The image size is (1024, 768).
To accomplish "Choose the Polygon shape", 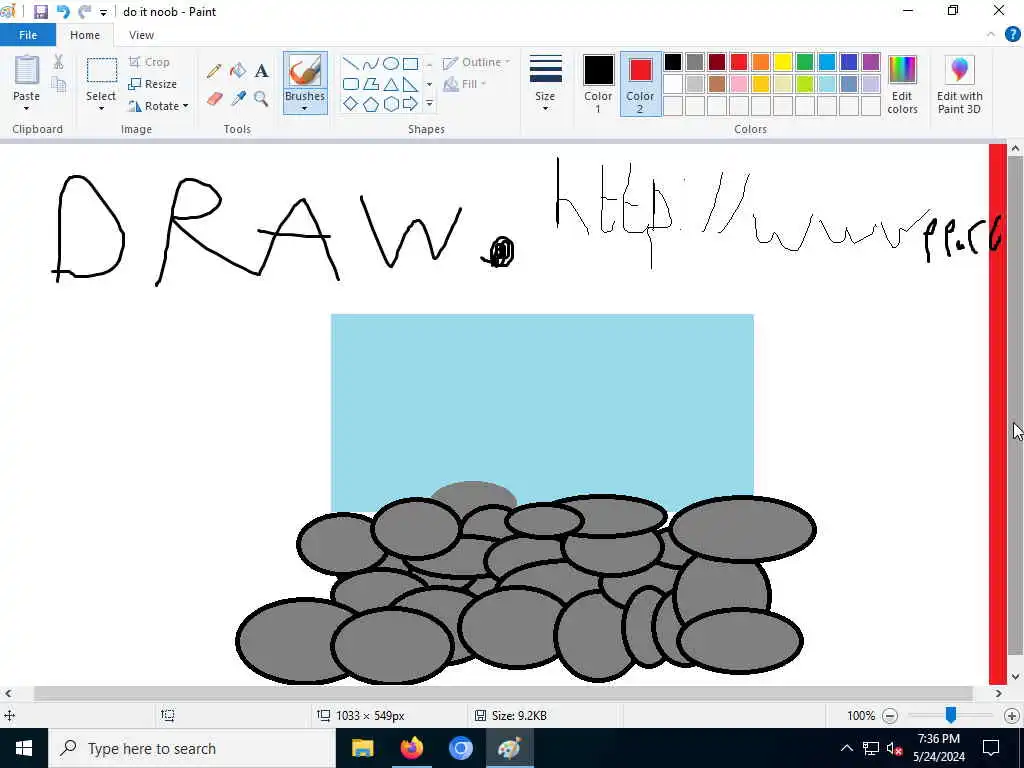I will click(x=371, y=84).
